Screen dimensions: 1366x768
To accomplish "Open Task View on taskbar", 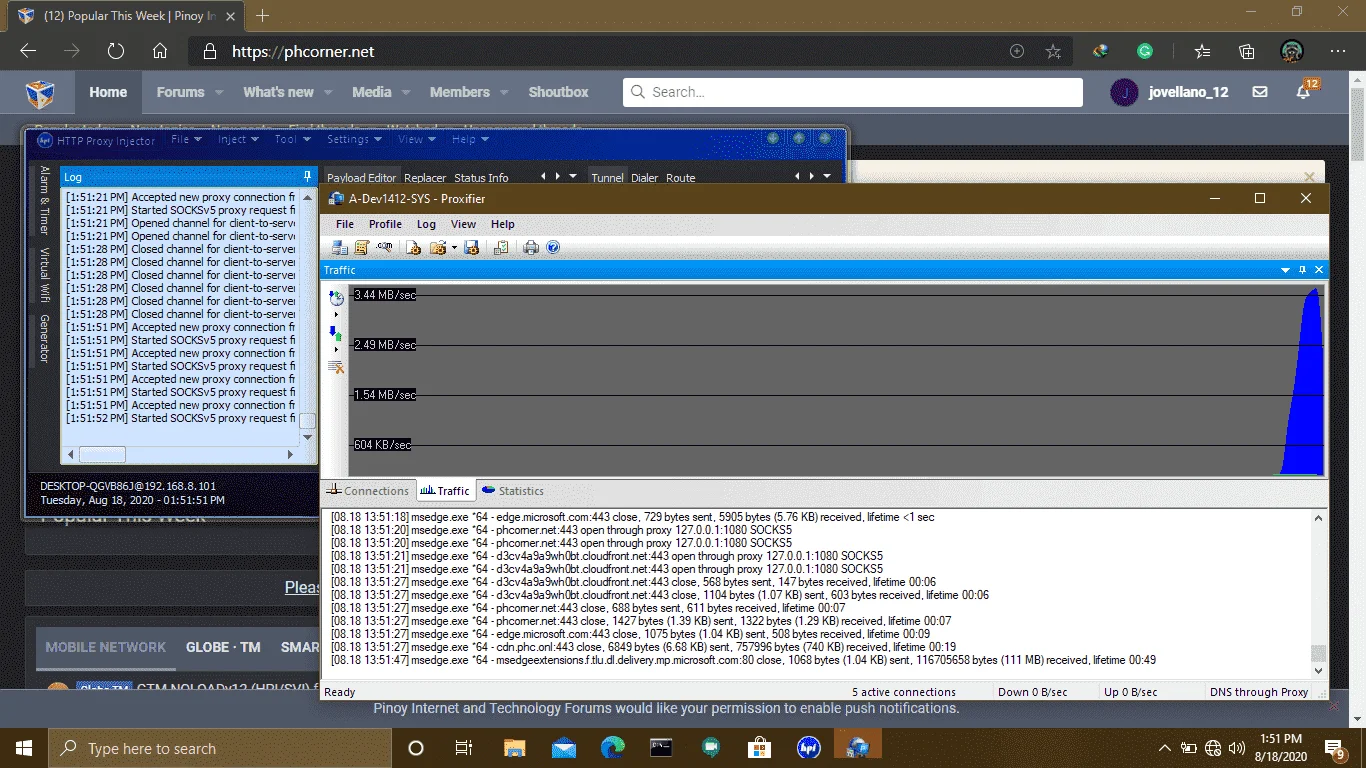I will pos(464,747).
